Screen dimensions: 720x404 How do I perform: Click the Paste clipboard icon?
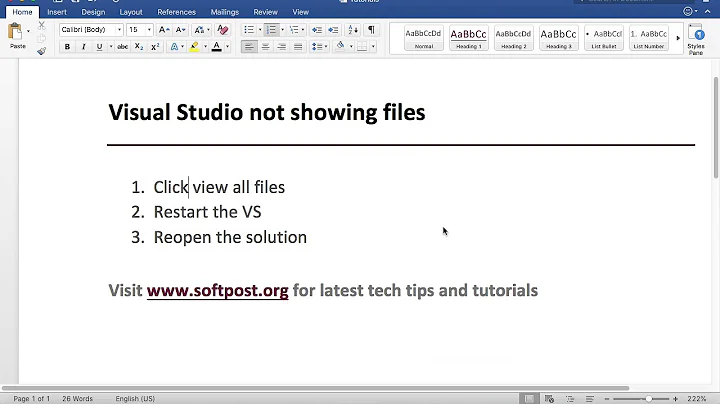coord(15,32)
